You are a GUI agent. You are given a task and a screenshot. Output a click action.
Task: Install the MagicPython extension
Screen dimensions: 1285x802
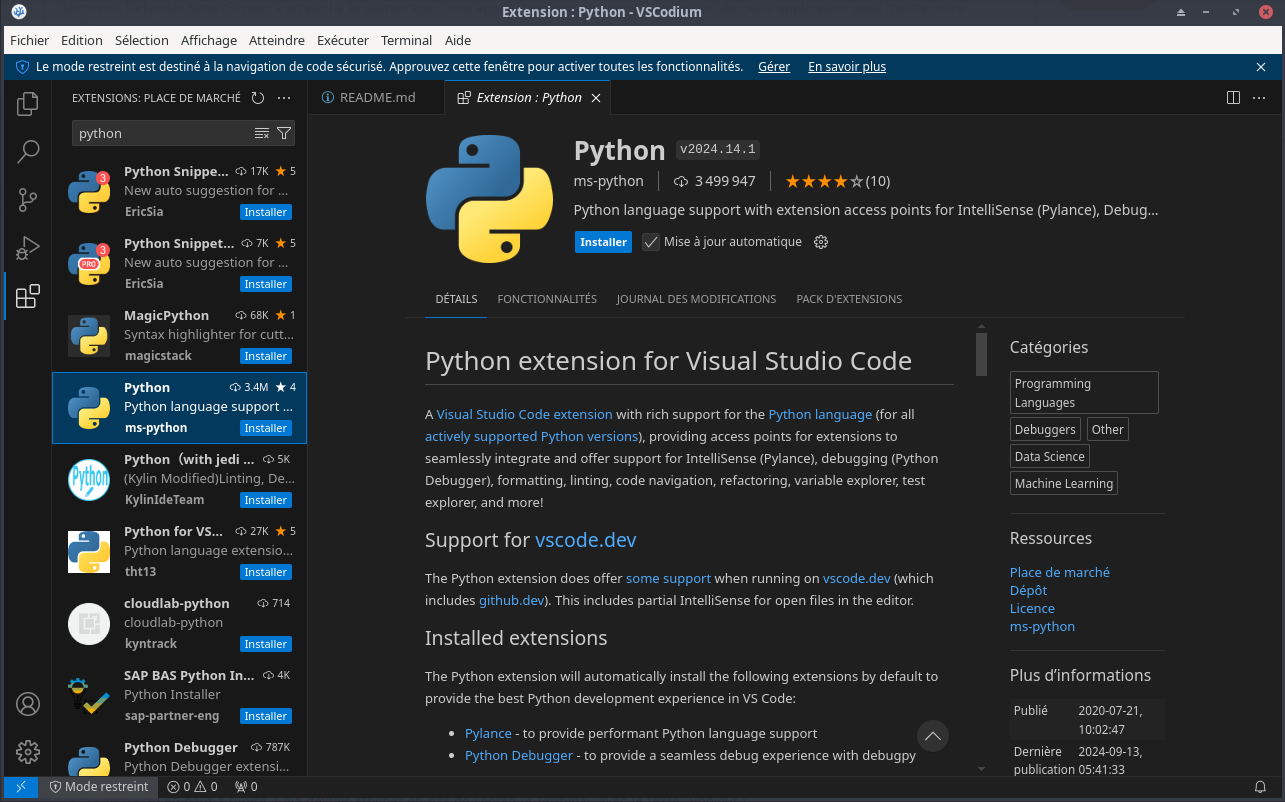coord(266,356)
